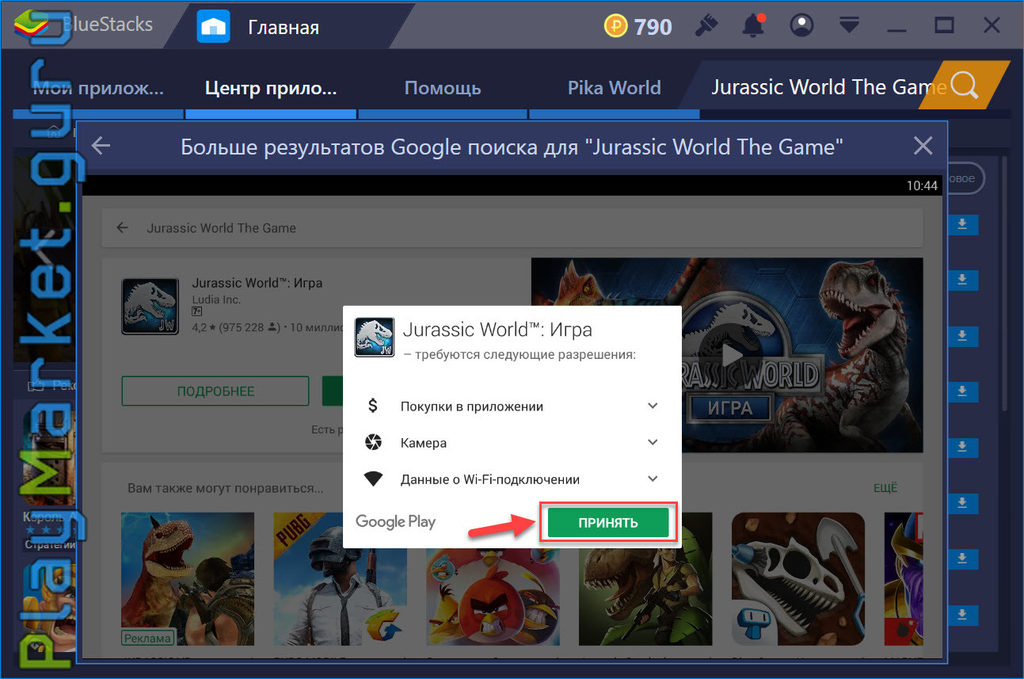This screenshot has height=679, width=1024.
Task: Close the Google search results panel
Action: pos(923,146)
